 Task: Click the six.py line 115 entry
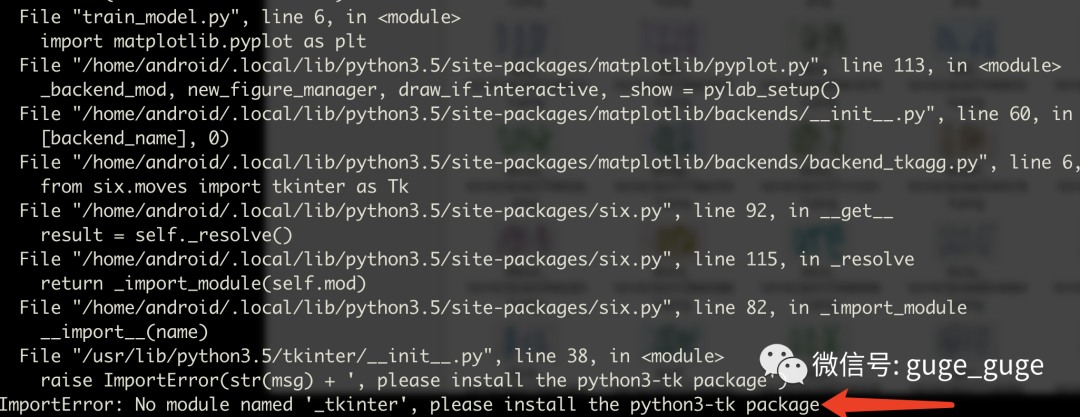[x=466, y=259]
